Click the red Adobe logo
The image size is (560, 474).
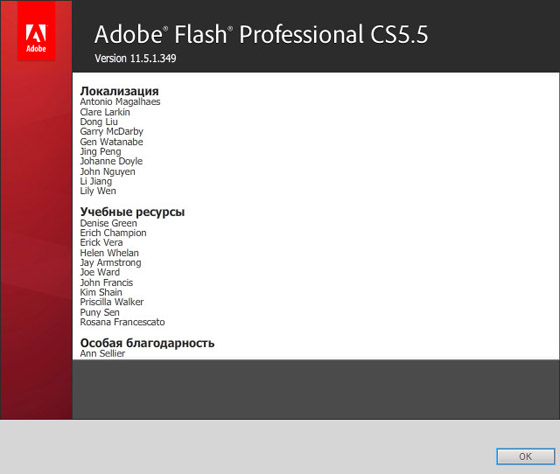coord(36,31)
